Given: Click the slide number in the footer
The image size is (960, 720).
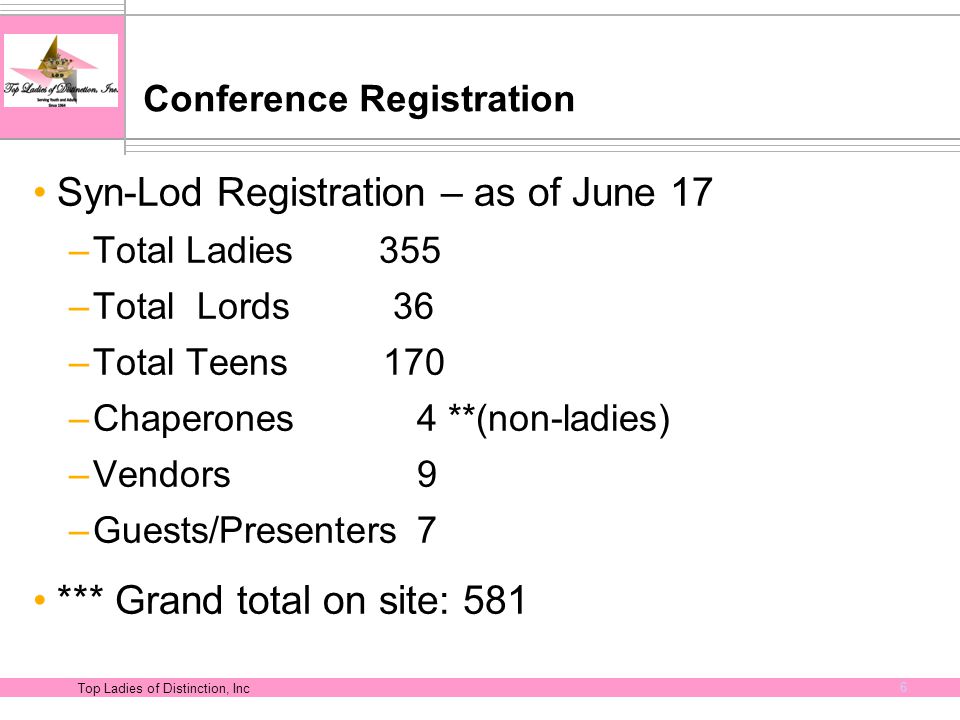Looking at the screenshot, I should (904, 687).
